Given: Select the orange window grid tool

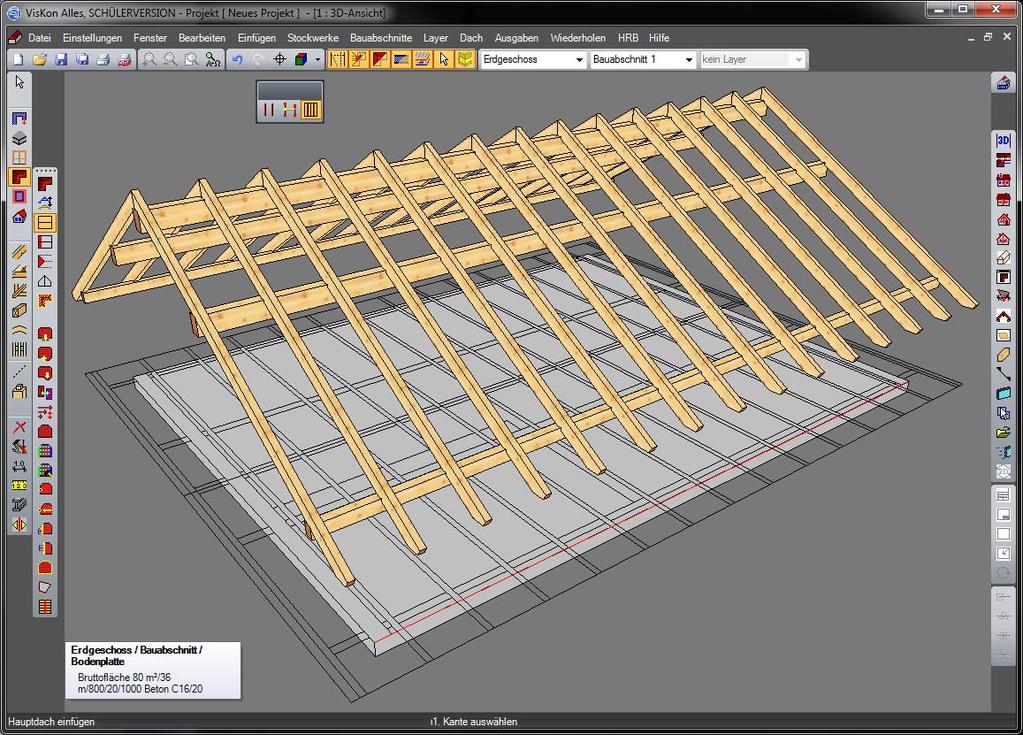Looking at the screenshot, I should point(20,158).
